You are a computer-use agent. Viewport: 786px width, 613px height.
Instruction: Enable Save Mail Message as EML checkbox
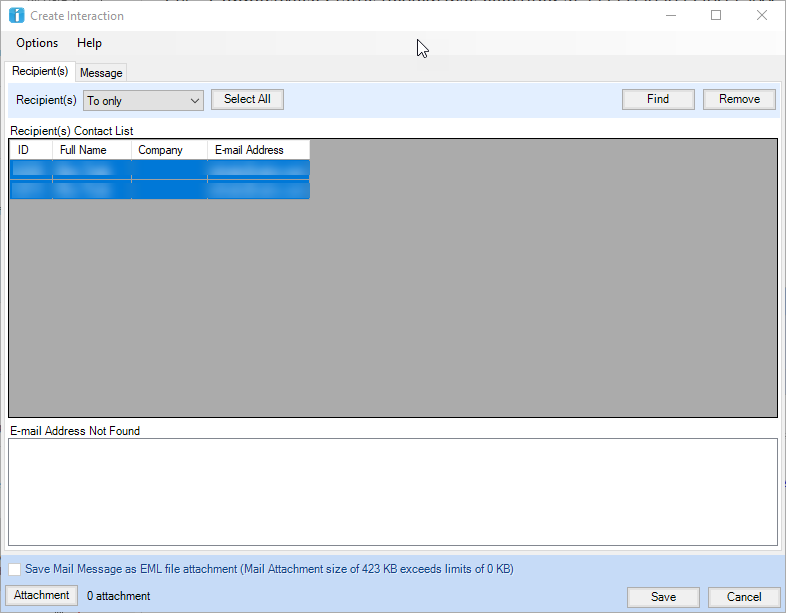coord(14,569)
